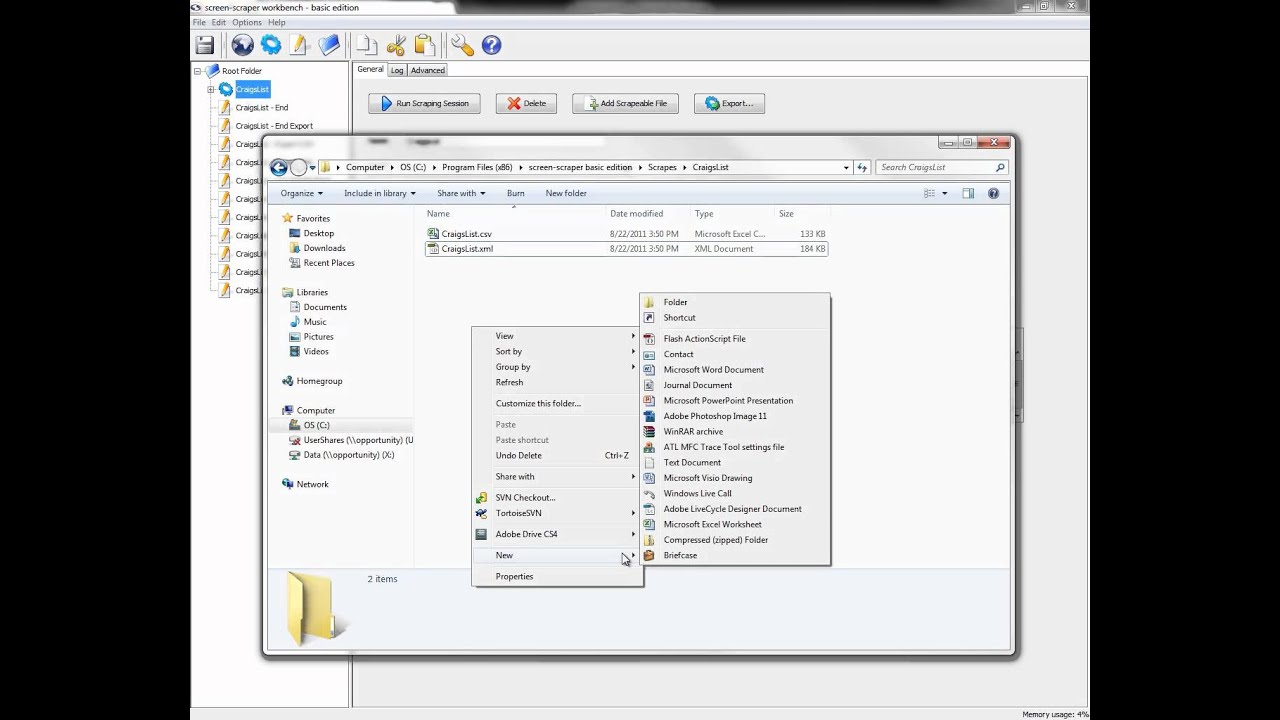1280x720 pixels.
Task: Open the view options dropdown arrow
Action: pyautogui.click(x=944, y=193)
